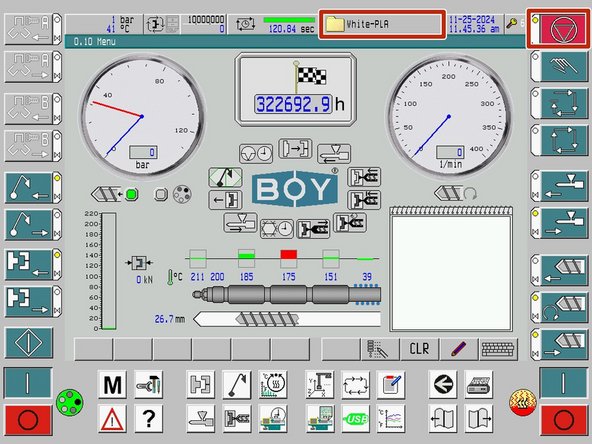
Task: Open the tools setup page icon
Action: coord(148,384)
